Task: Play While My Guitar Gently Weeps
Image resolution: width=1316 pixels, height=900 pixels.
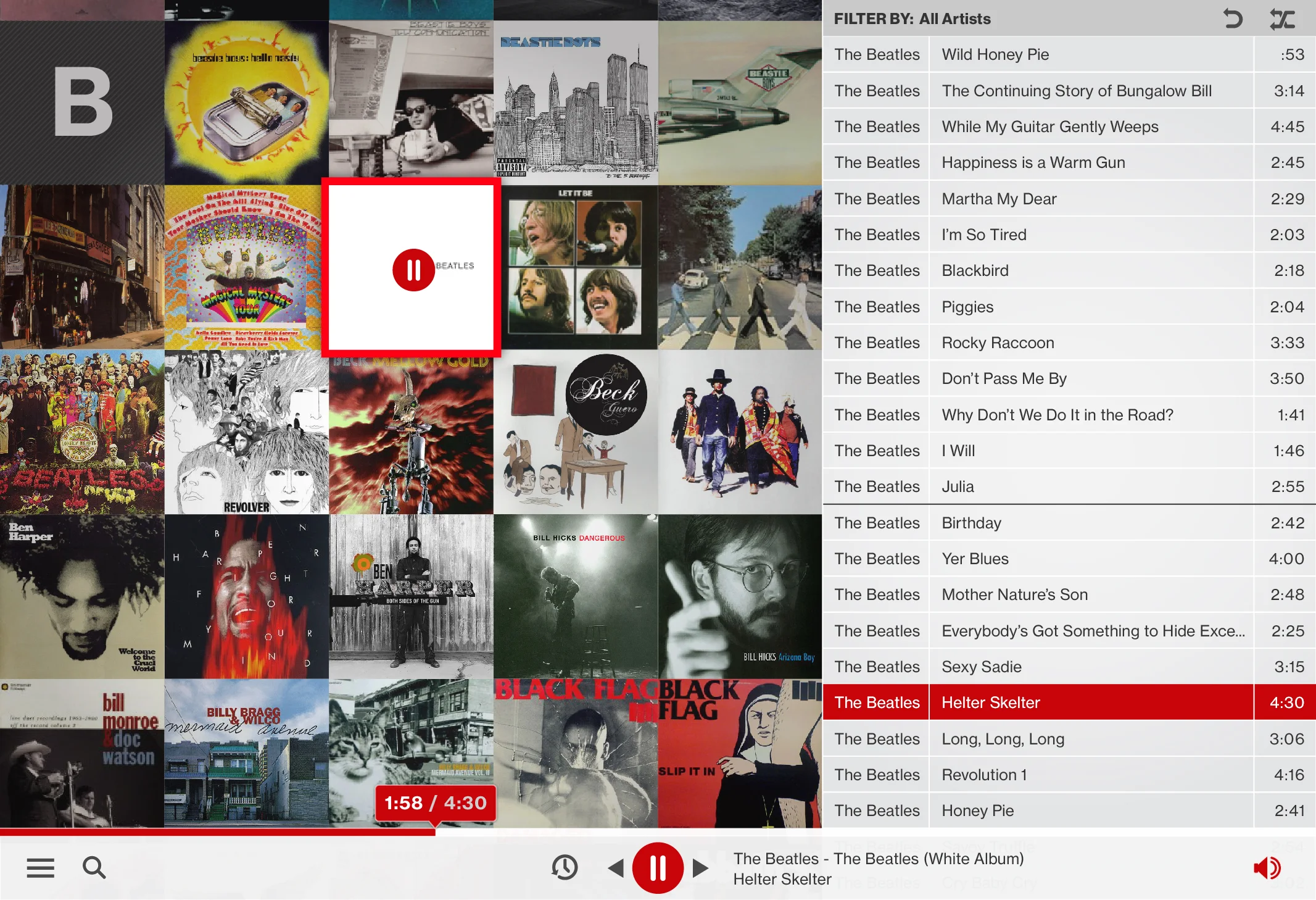Action: [x=1069, y=127]
